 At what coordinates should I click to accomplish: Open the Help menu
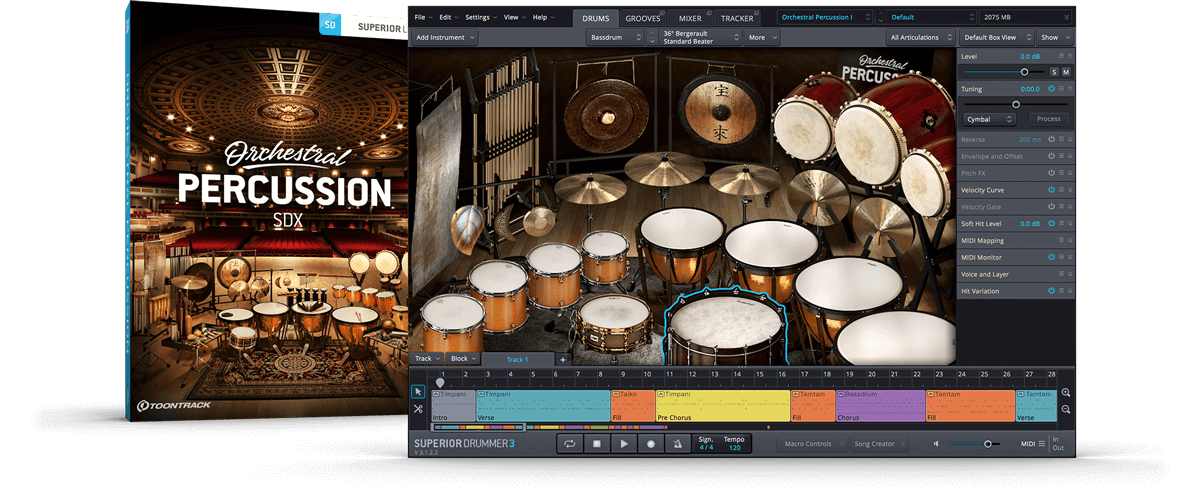pos(543,17)
